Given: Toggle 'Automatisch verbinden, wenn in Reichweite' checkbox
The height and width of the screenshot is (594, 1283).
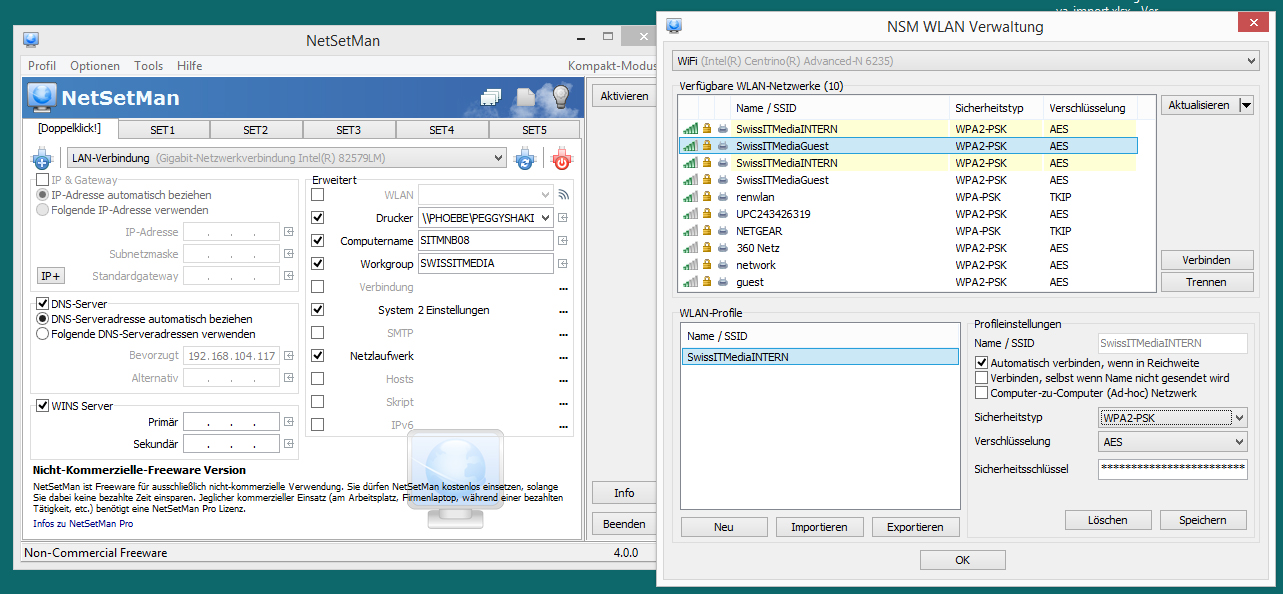Looking at the screenshot, I should [x=981, y=363].
